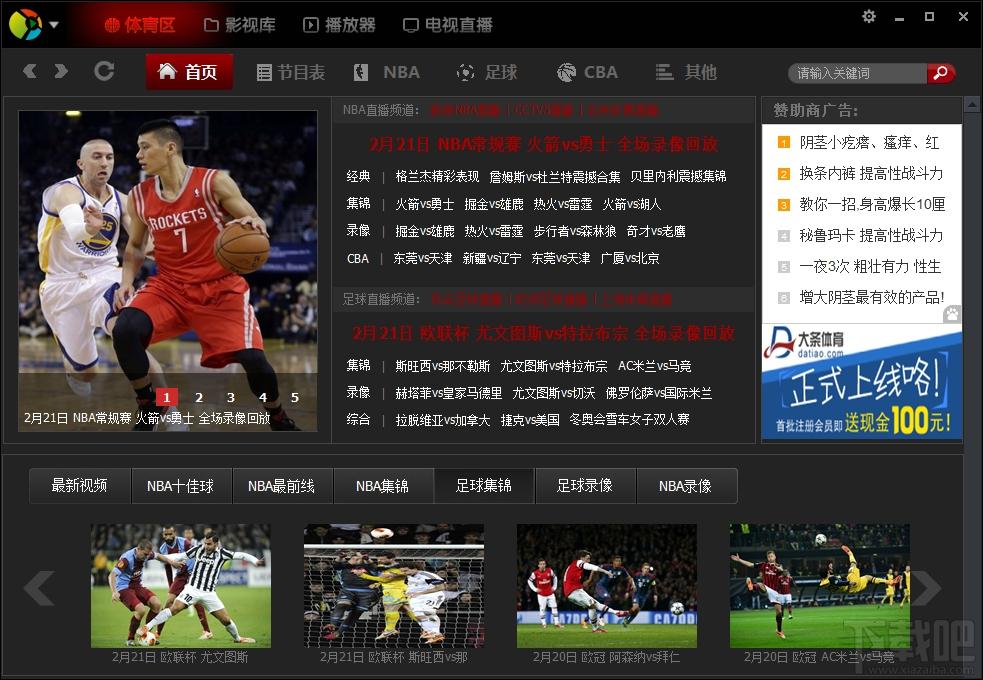Select slide 4 in the carousel
The image size is (983, 680).
(x=263, y=397)
